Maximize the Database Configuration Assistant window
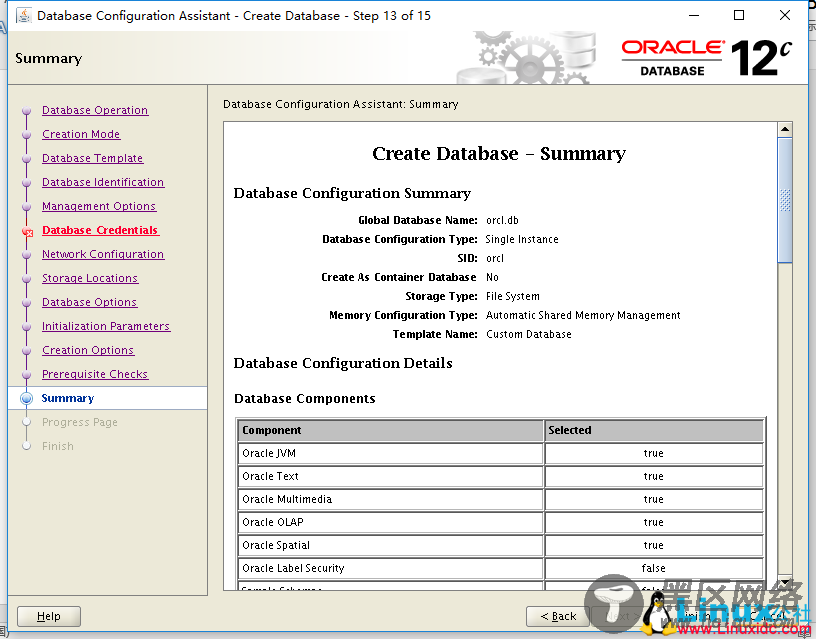This screenshot has height=639, width=816. click(x=738, y=16)
